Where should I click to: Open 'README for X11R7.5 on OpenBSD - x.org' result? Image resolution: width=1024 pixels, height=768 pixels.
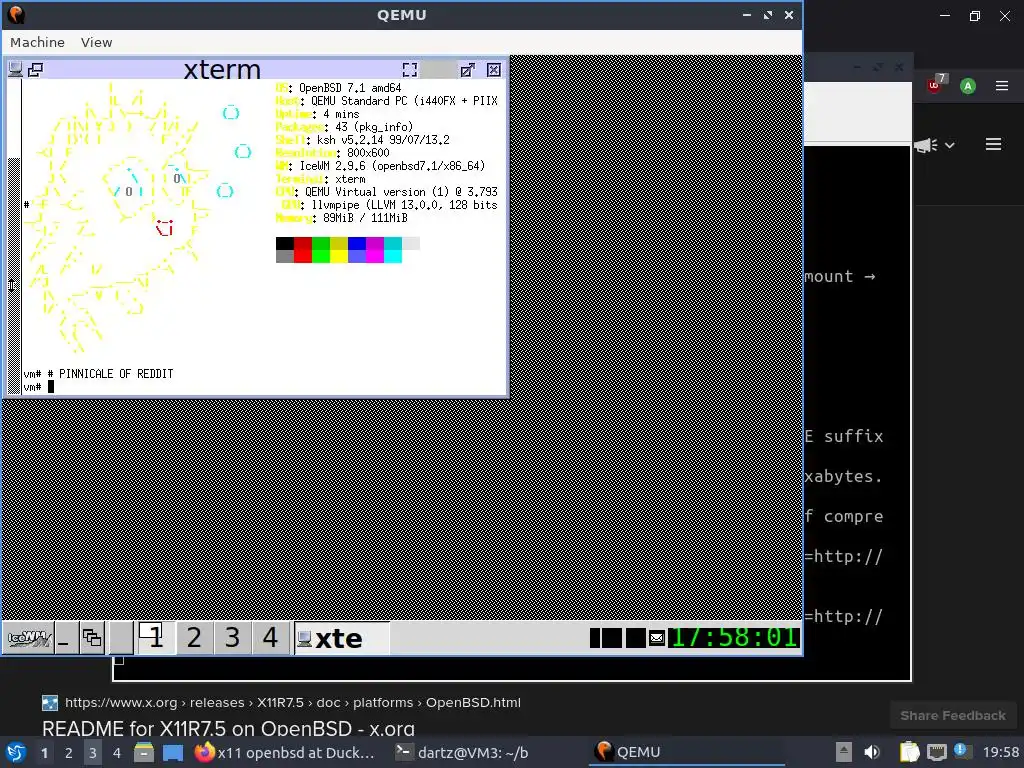[x=229, y=729]
